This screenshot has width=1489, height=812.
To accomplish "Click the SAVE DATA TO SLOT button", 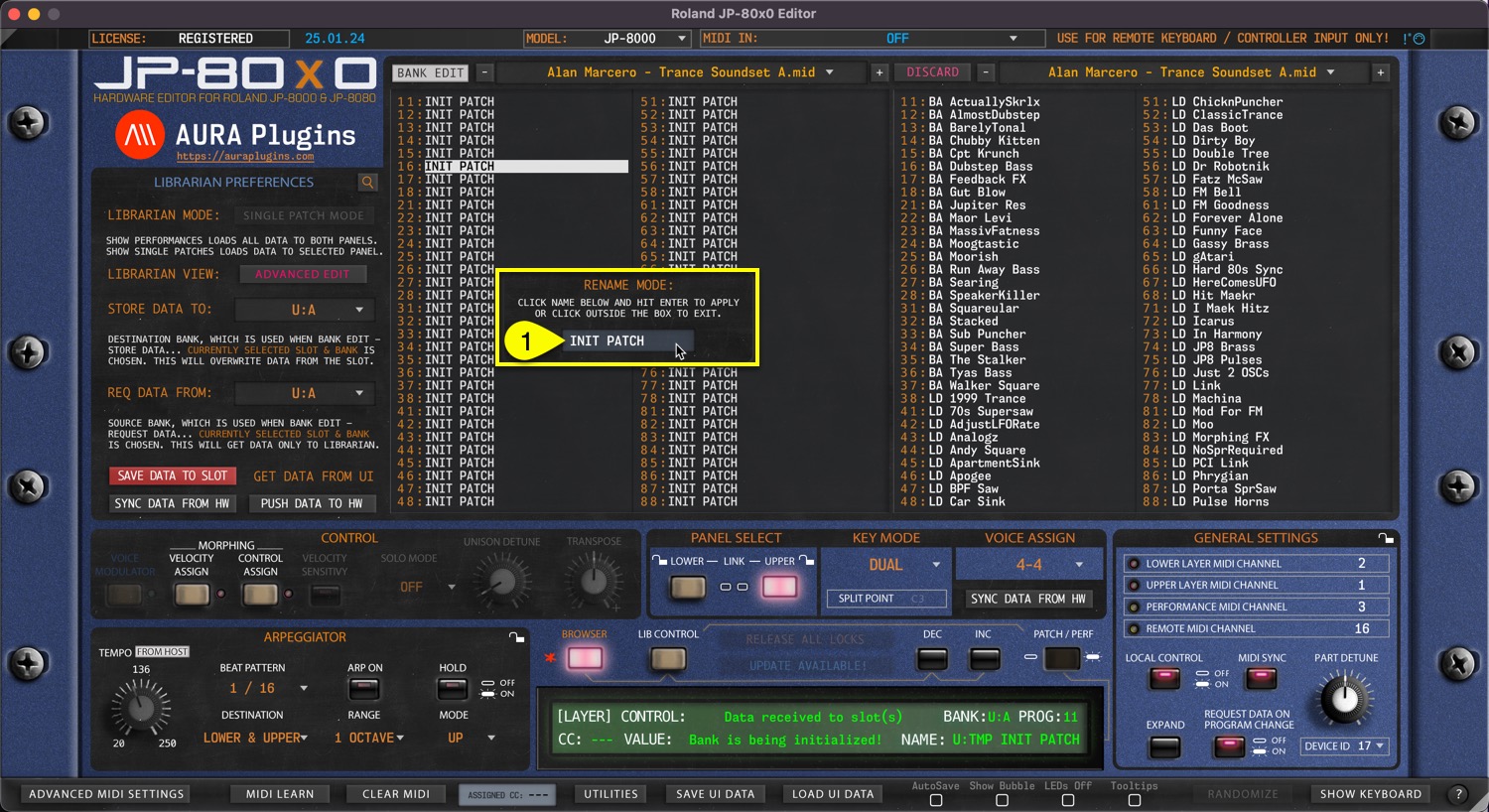I will tap(173, 476).
